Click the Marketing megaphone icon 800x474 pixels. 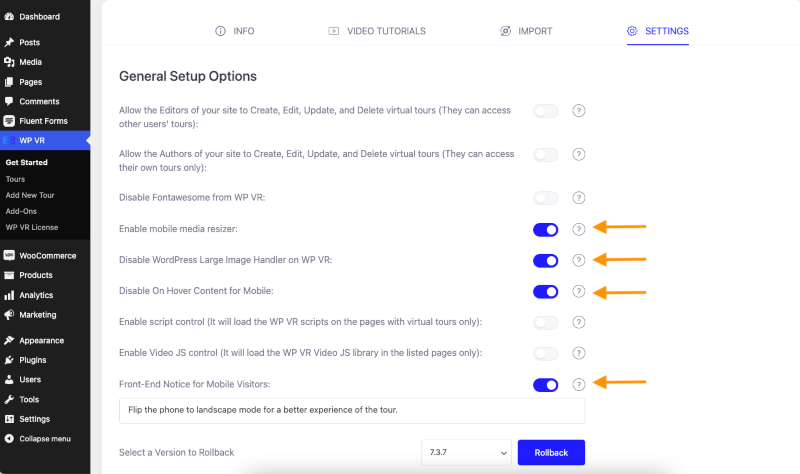pyautogui.click(x=9, y=315)
